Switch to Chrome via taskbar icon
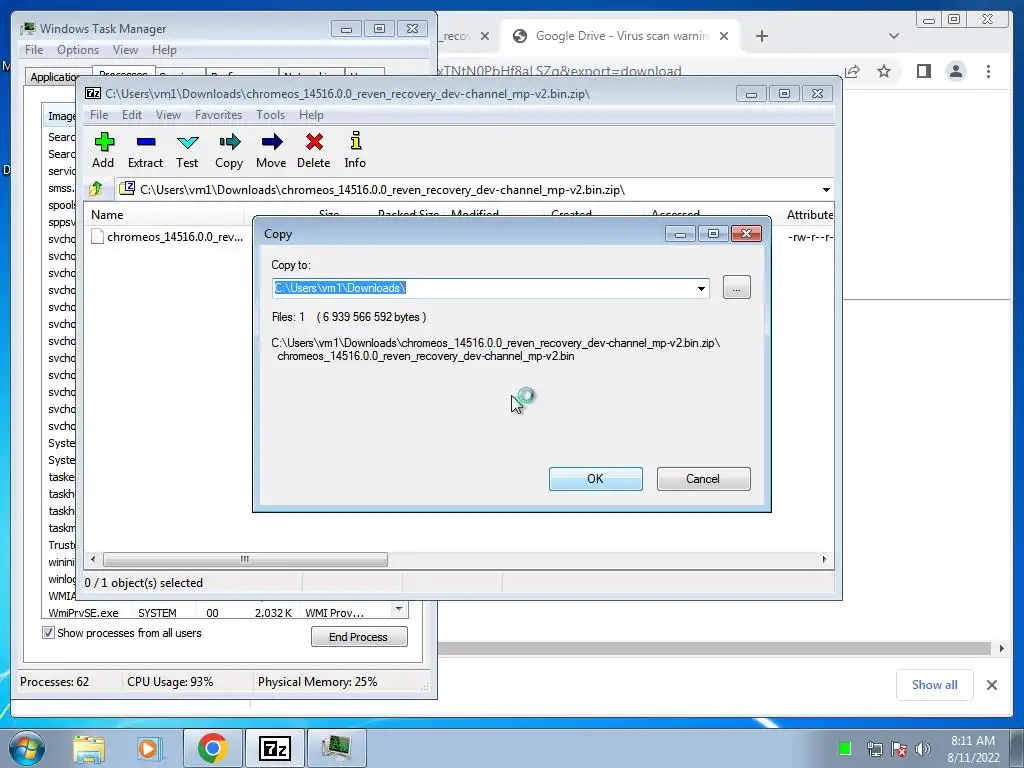Screen dimensions: 1024x768 point(212,748)
